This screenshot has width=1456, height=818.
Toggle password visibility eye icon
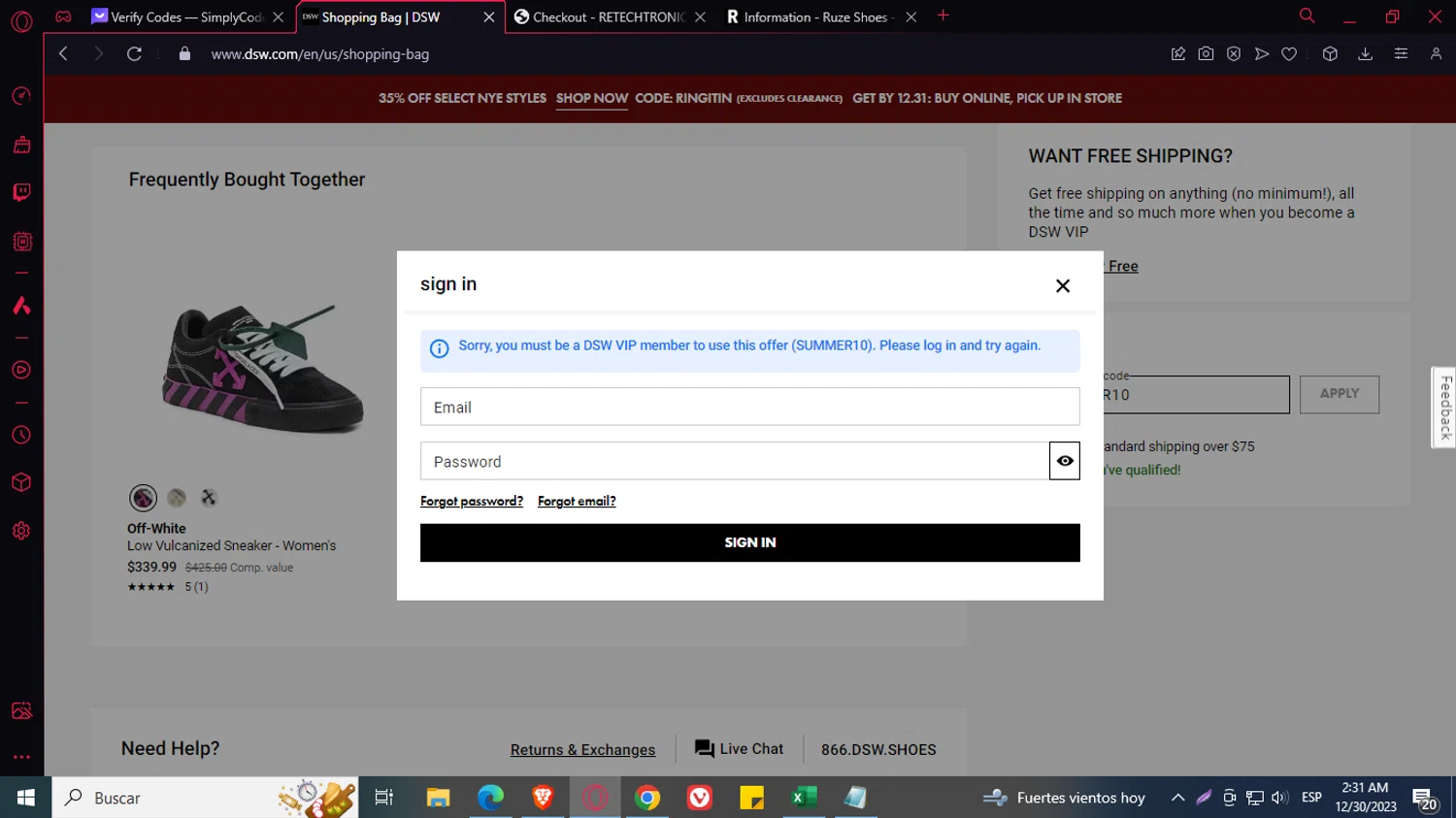coord(1065,461)
